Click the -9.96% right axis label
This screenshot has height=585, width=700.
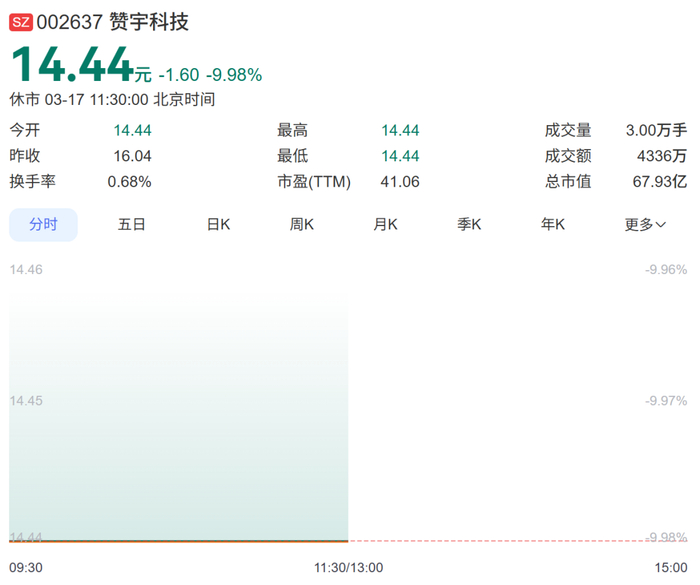tap(666, 270)
